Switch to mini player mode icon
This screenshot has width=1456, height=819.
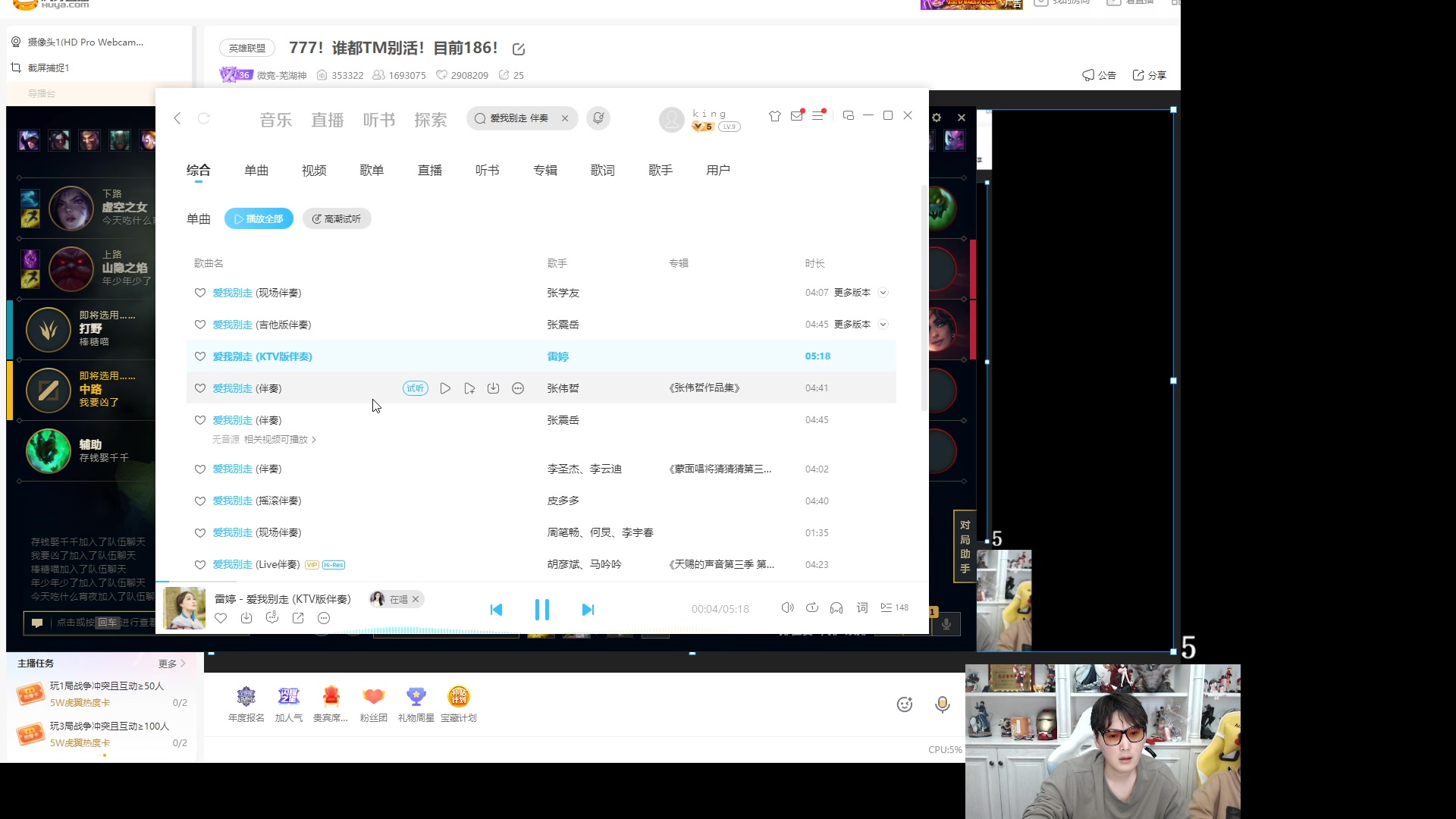[849, 115]
